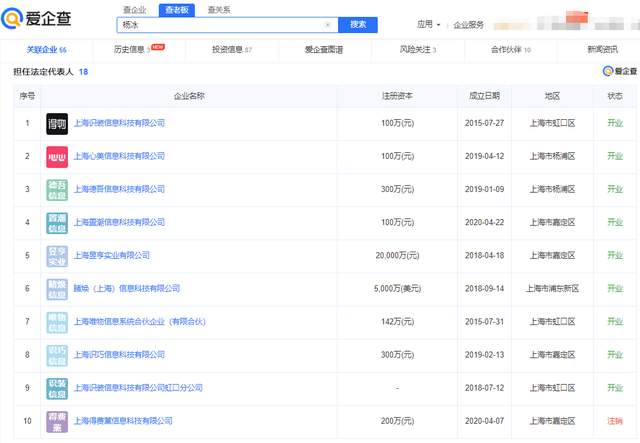
Task: Open the 识装信息 icon for 虹口分公司
Action: [57, 388]
